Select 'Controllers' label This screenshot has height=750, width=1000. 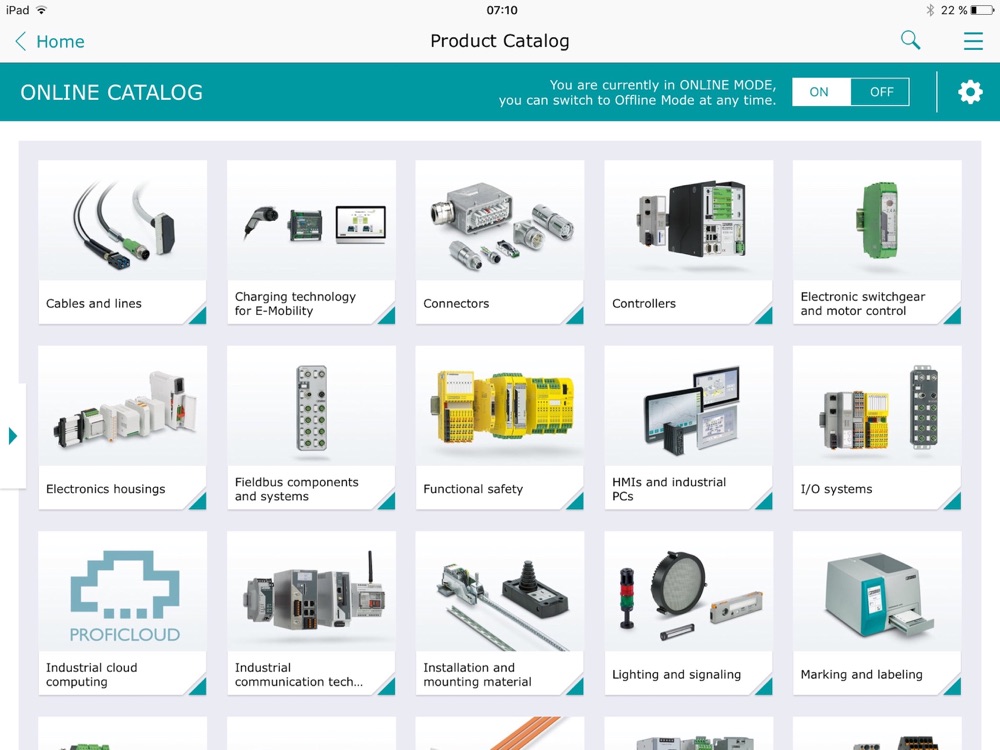pyautogui.click(x=643, y=304)
